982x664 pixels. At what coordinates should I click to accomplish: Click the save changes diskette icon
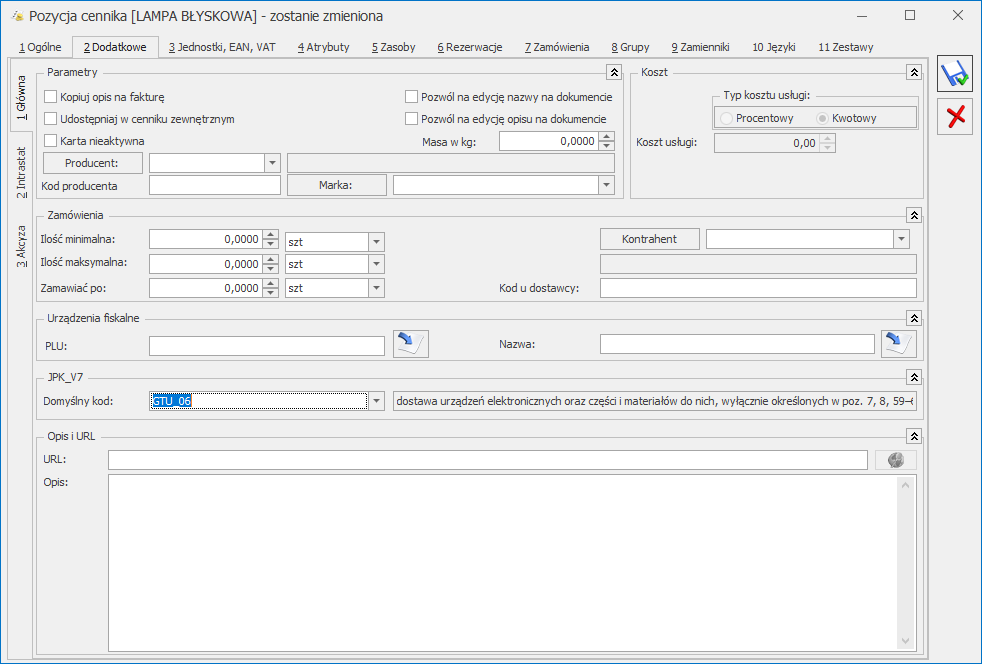point(955,75)
